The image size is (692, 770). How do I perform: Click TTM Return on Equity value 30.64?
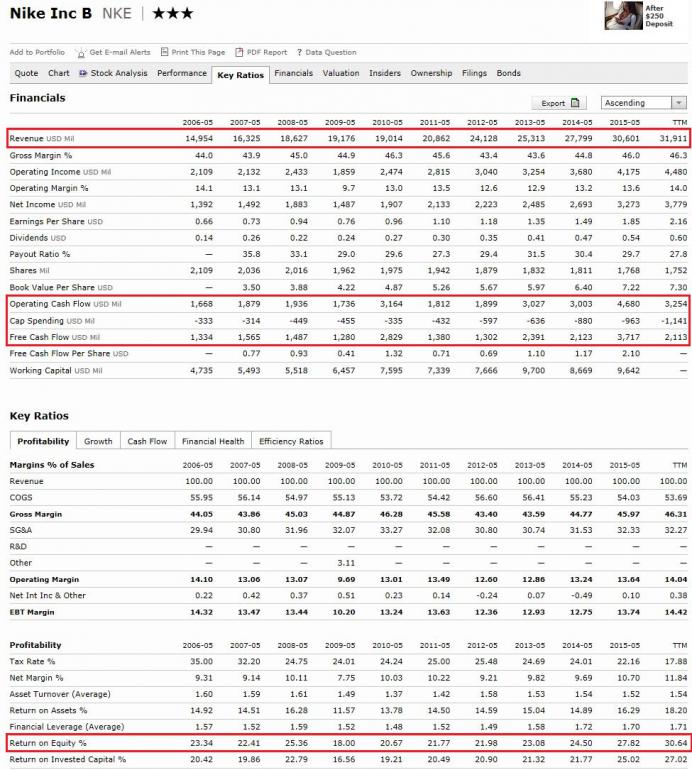[x=676, y=743]
